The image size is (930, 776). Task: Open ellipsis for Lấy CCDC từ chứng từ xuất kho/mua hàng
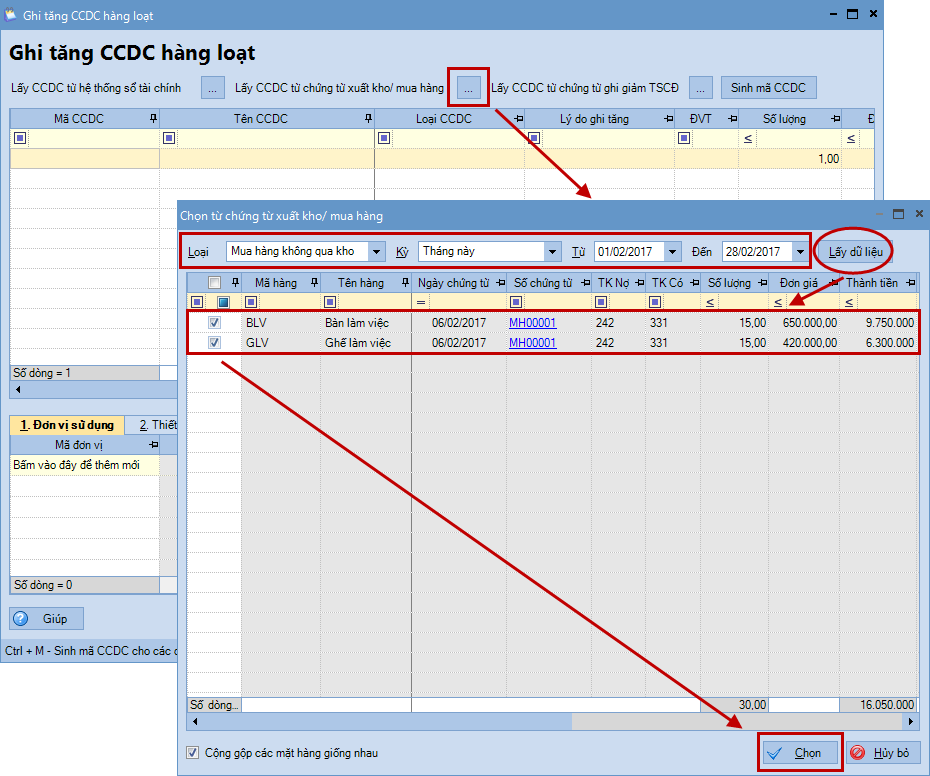[469, 88]
